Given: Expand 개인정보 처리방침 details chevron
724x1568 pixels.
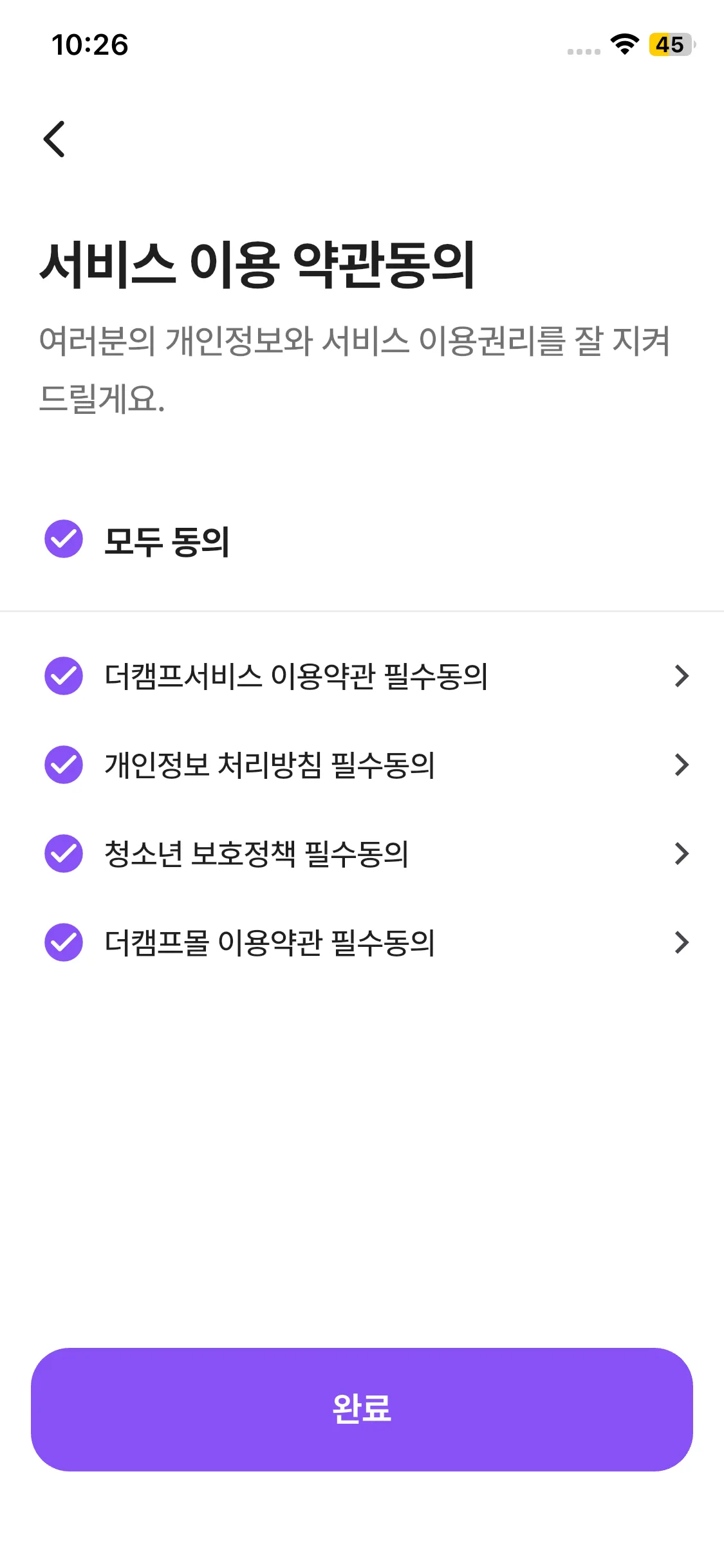Looking at the screenshot, I should tap(682, 765).
